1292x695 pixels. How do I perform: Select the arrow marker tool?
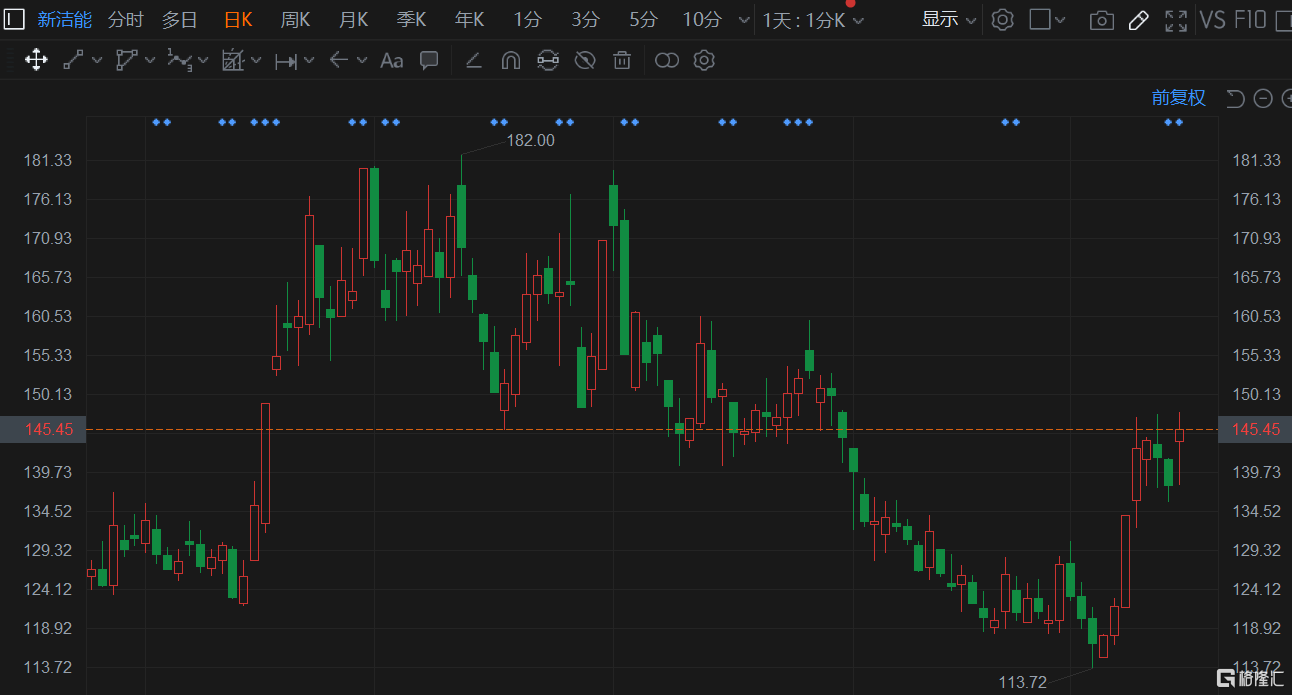(x=338, y=60)
